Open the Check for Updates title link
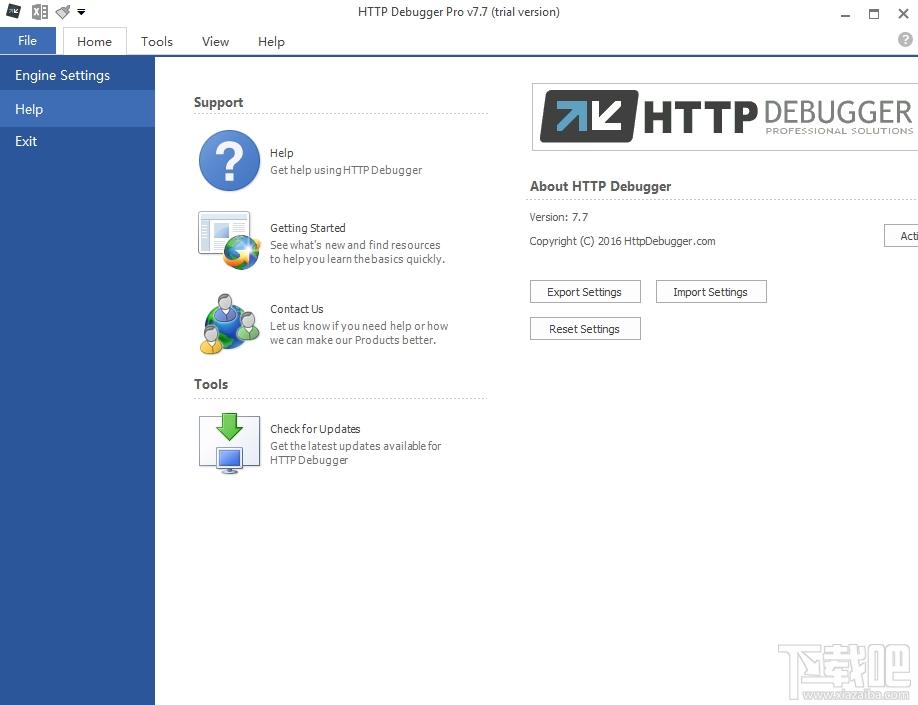This screenshot has width=918, height=705. point(315,429)
